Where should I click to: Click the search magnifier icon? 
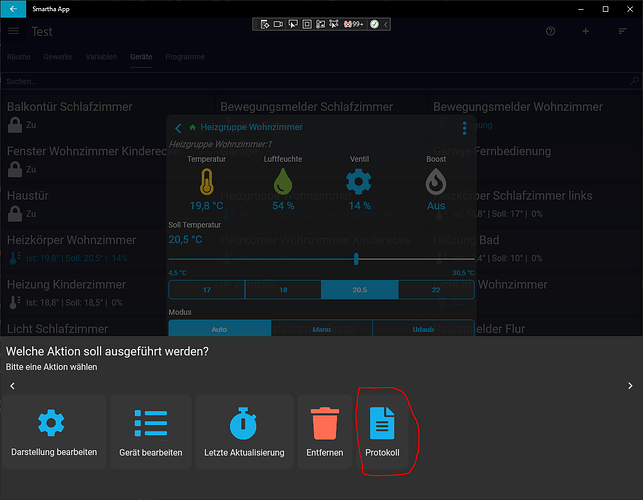tap(634, 81)
